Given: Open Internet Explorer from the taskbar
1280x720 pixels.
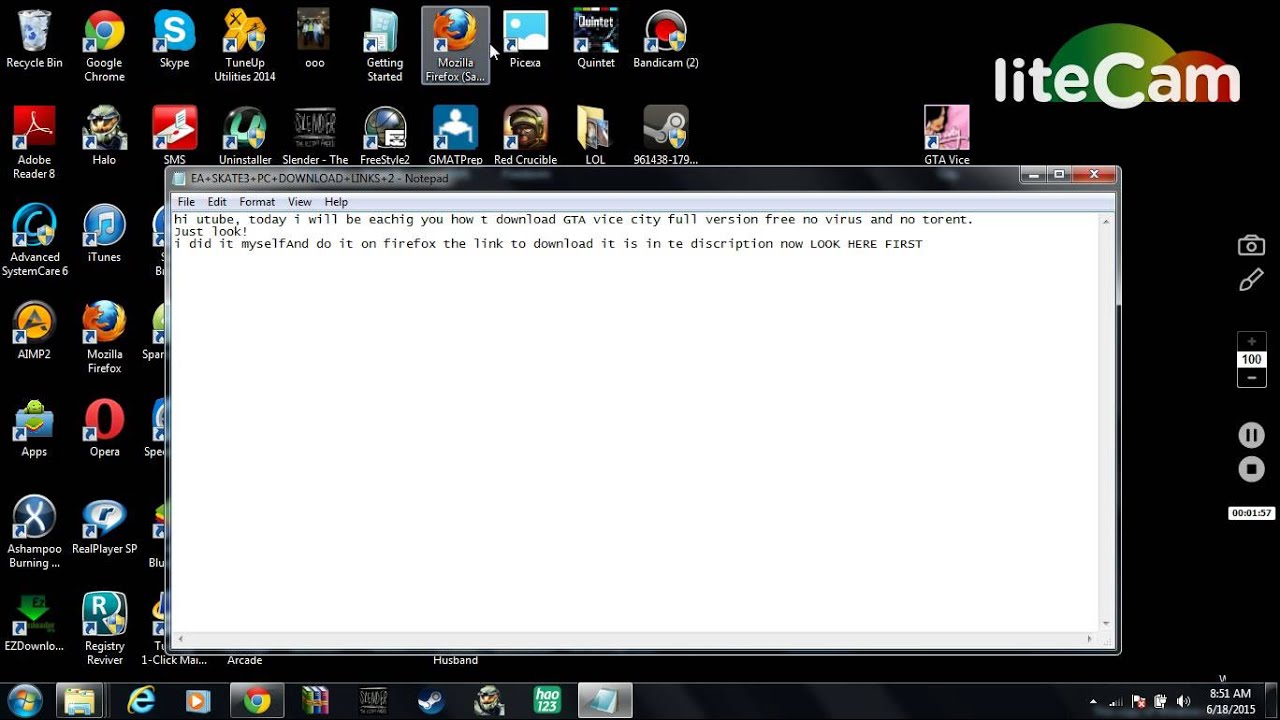Looking at the screenshot, I should (142, 701).
